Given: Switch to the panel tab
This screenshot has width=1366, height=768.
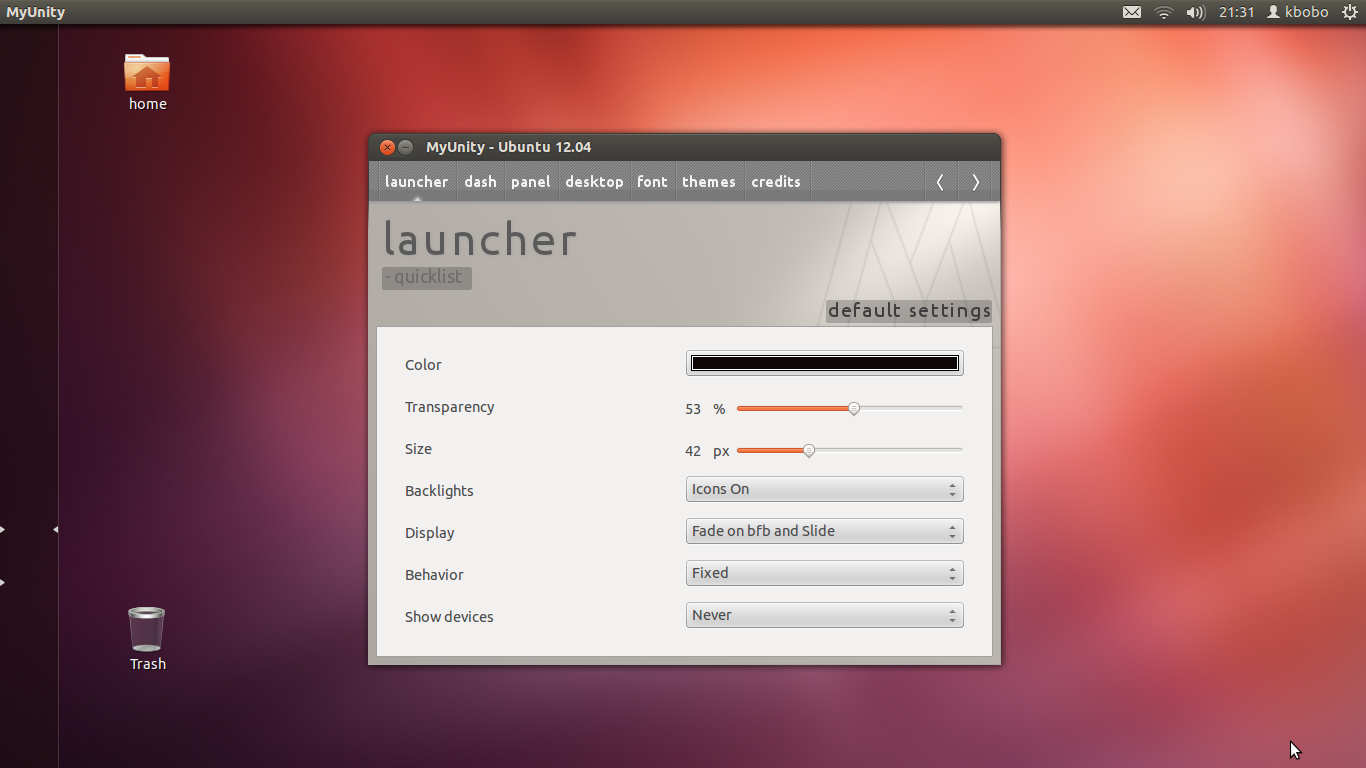Looking at the screenshot, I should 530,182.
